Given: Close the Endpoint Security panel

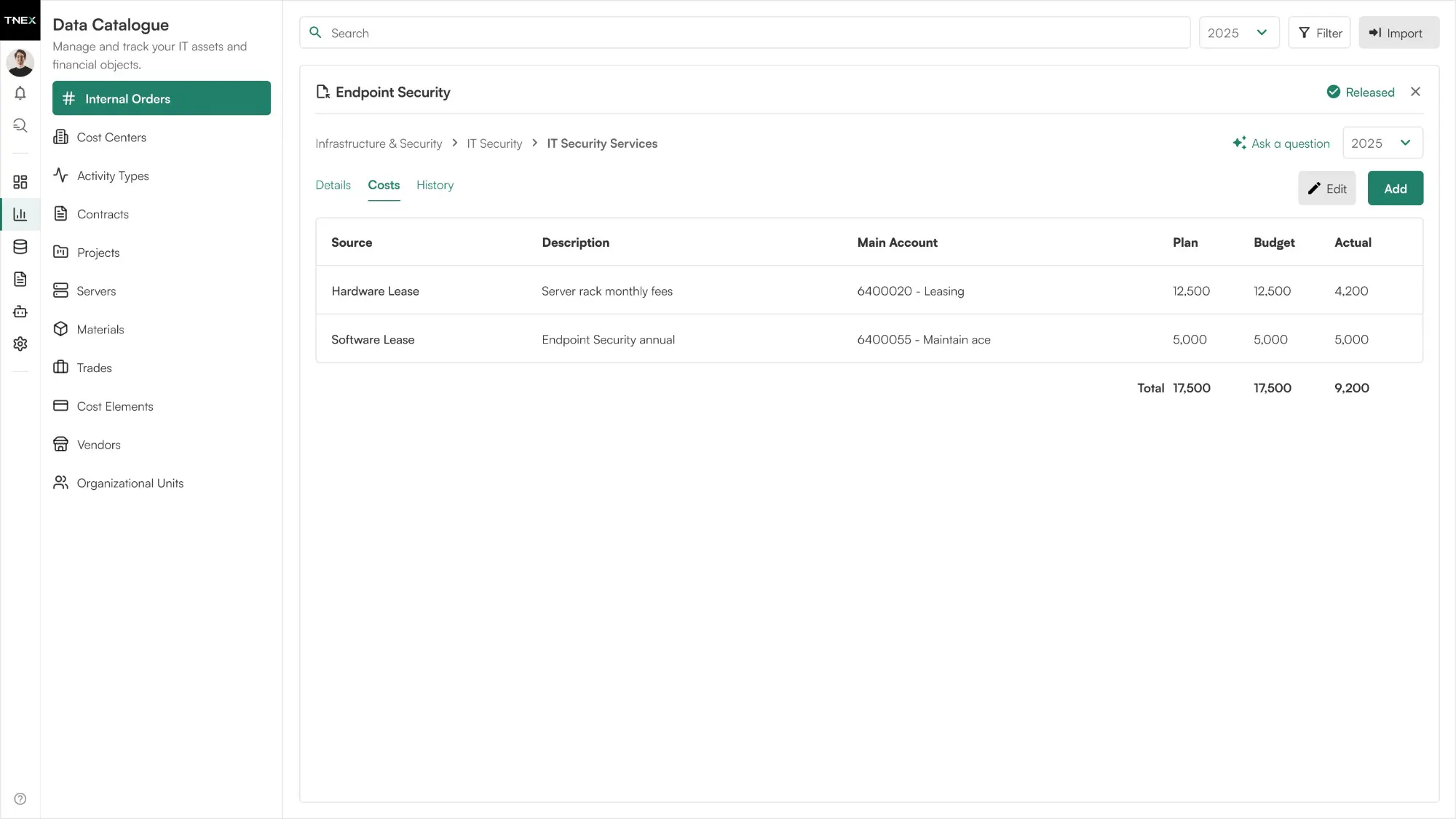Looking at the screenshot, I should point(1415,92).
